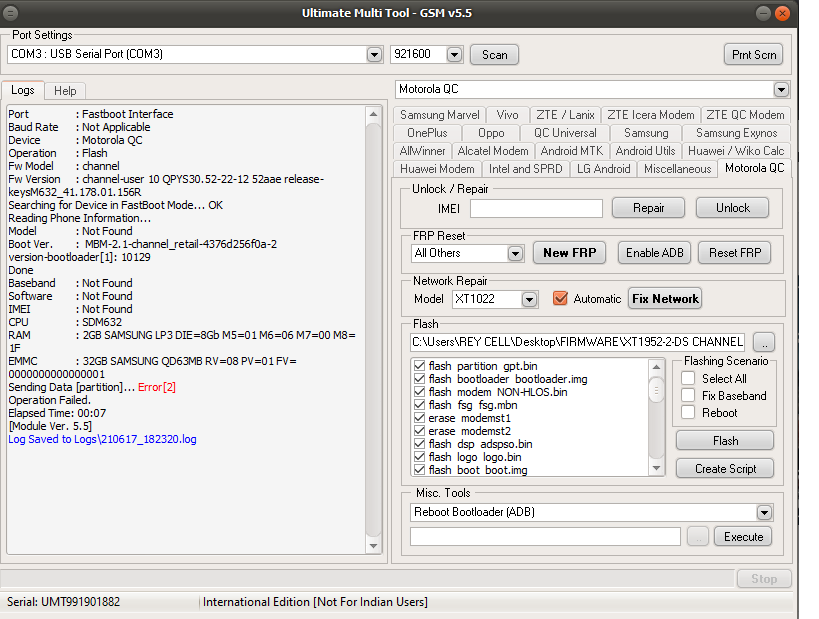Uncheck flash boot boot.img
This screenshot has height=619, width=819.
pos(419,470)
